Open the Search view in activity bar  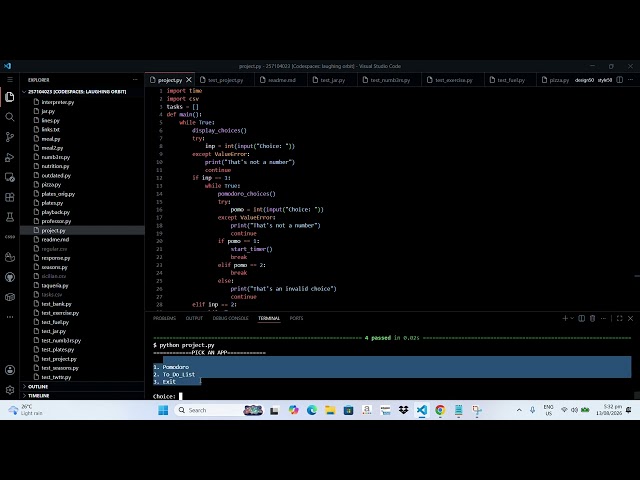click(x=10, y=117)
